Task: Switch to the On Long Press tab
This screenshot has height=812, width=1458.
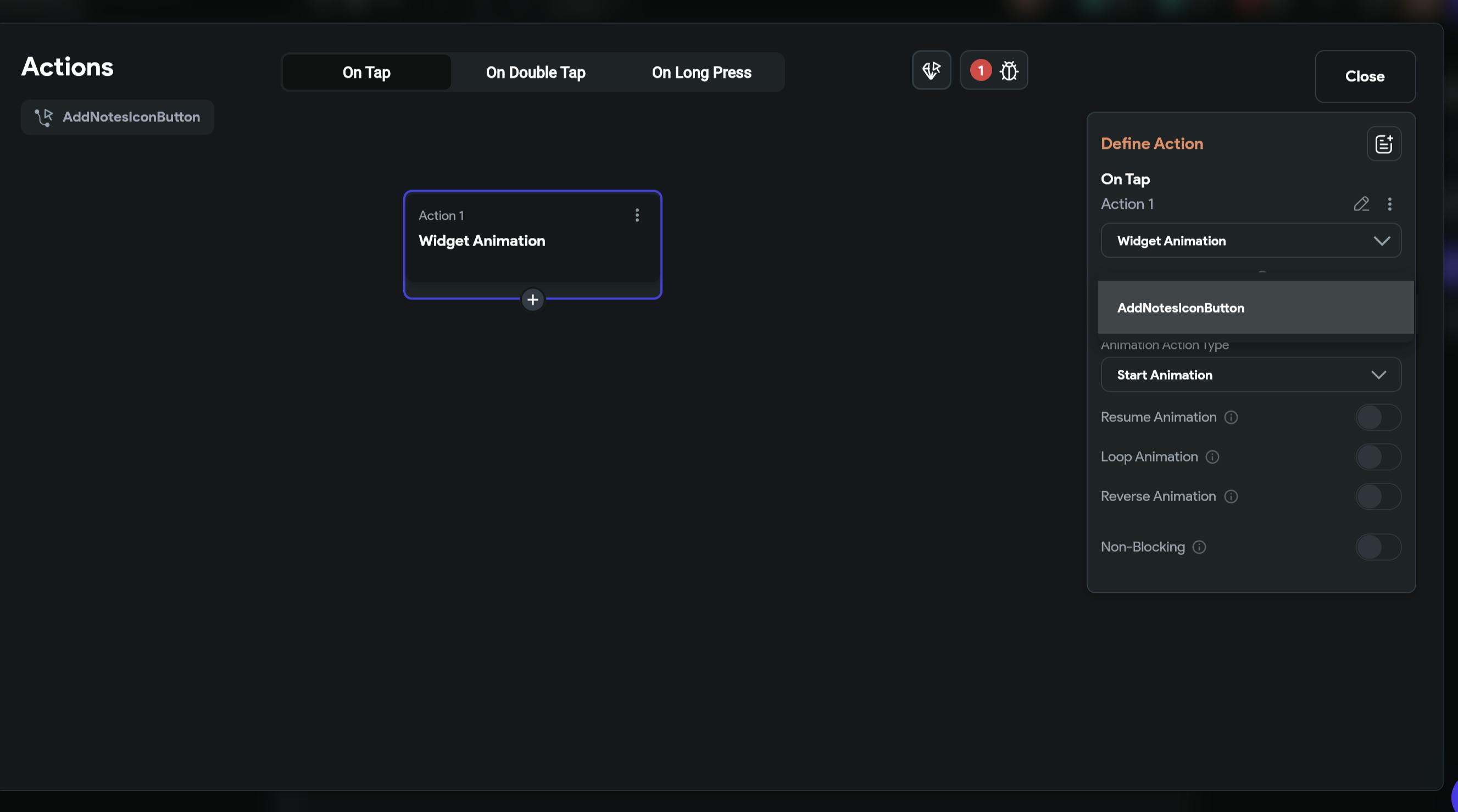Action: pos(700,73)
